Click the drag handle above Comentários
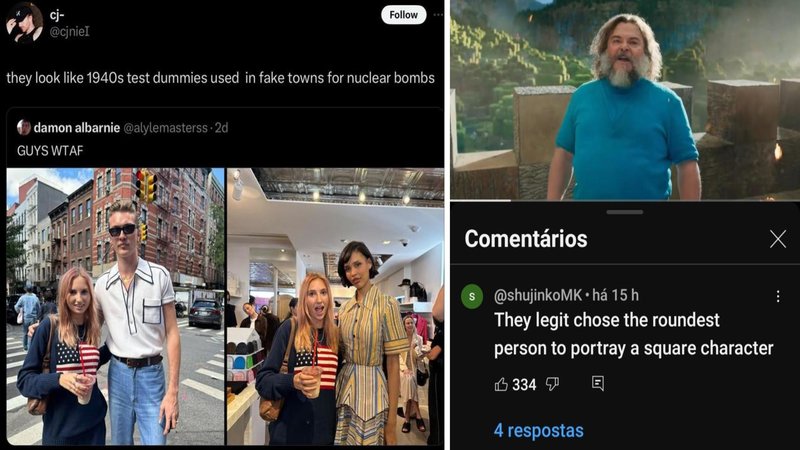Viewport: 800px width, 450px height. 625,212
